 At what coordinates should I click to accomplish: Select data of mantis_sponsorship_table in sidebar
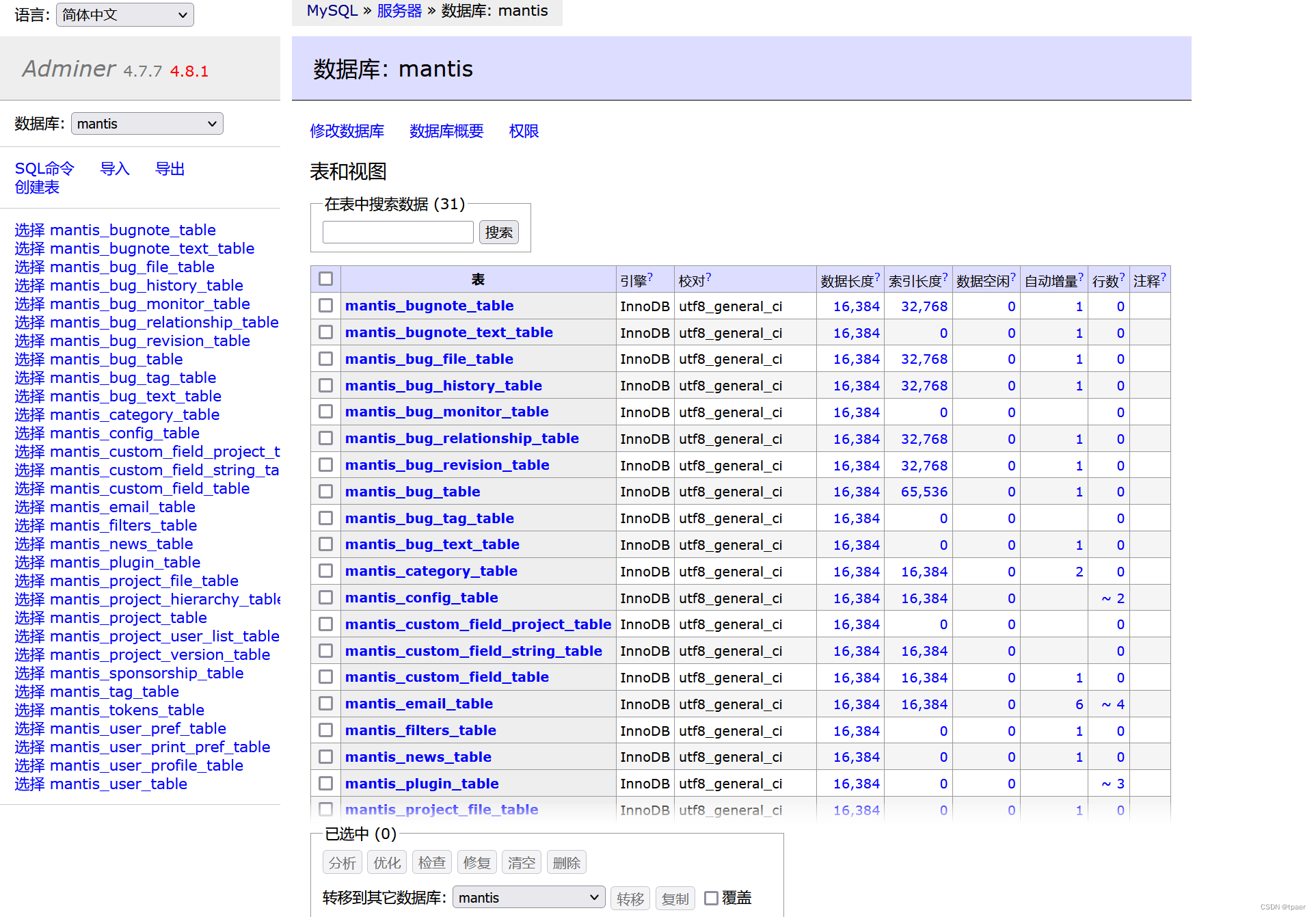[30, 673]
